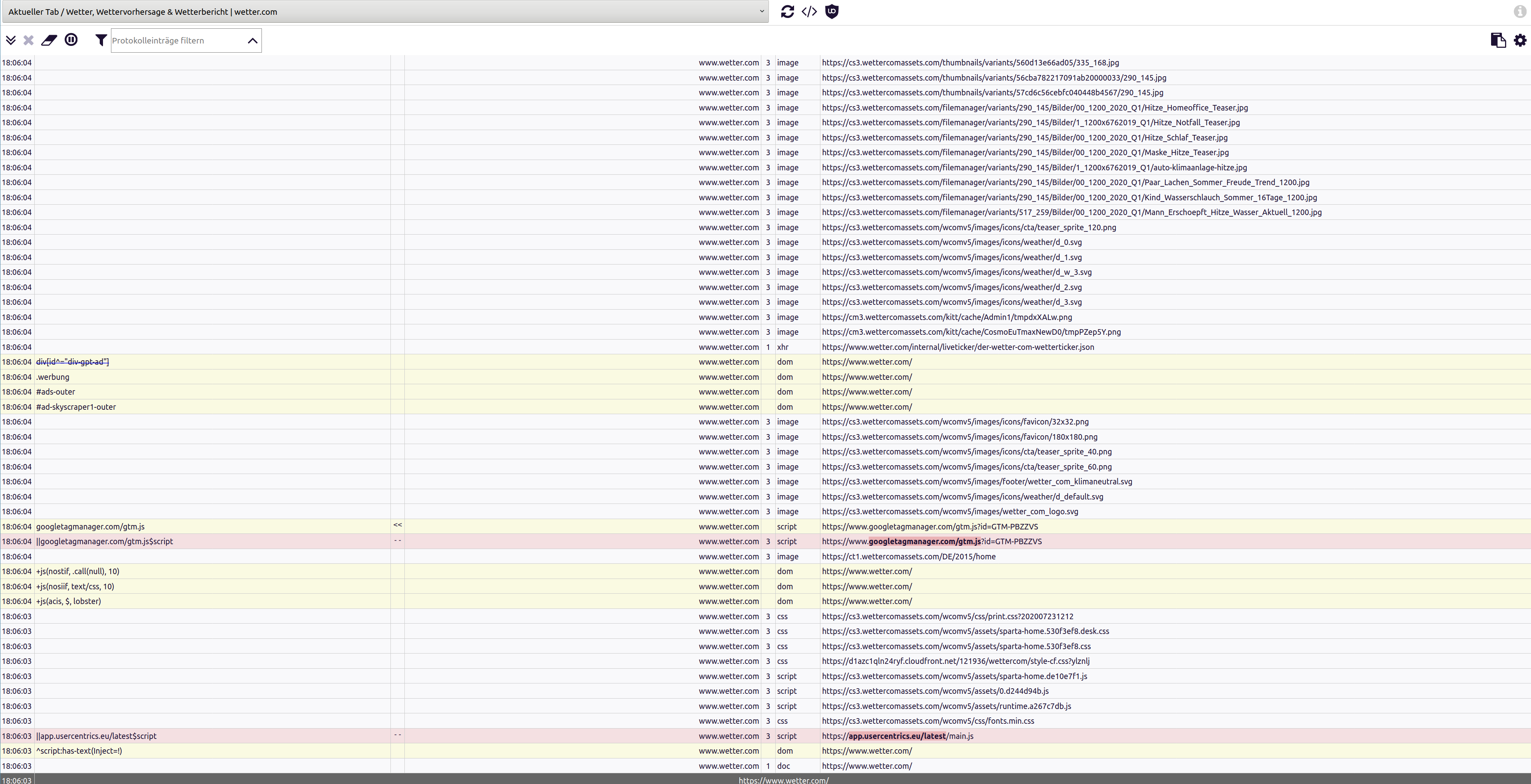Select the .werbung cosmetic filter entry
Screen dimensions: 1531x784
click(x=53, y=377)
